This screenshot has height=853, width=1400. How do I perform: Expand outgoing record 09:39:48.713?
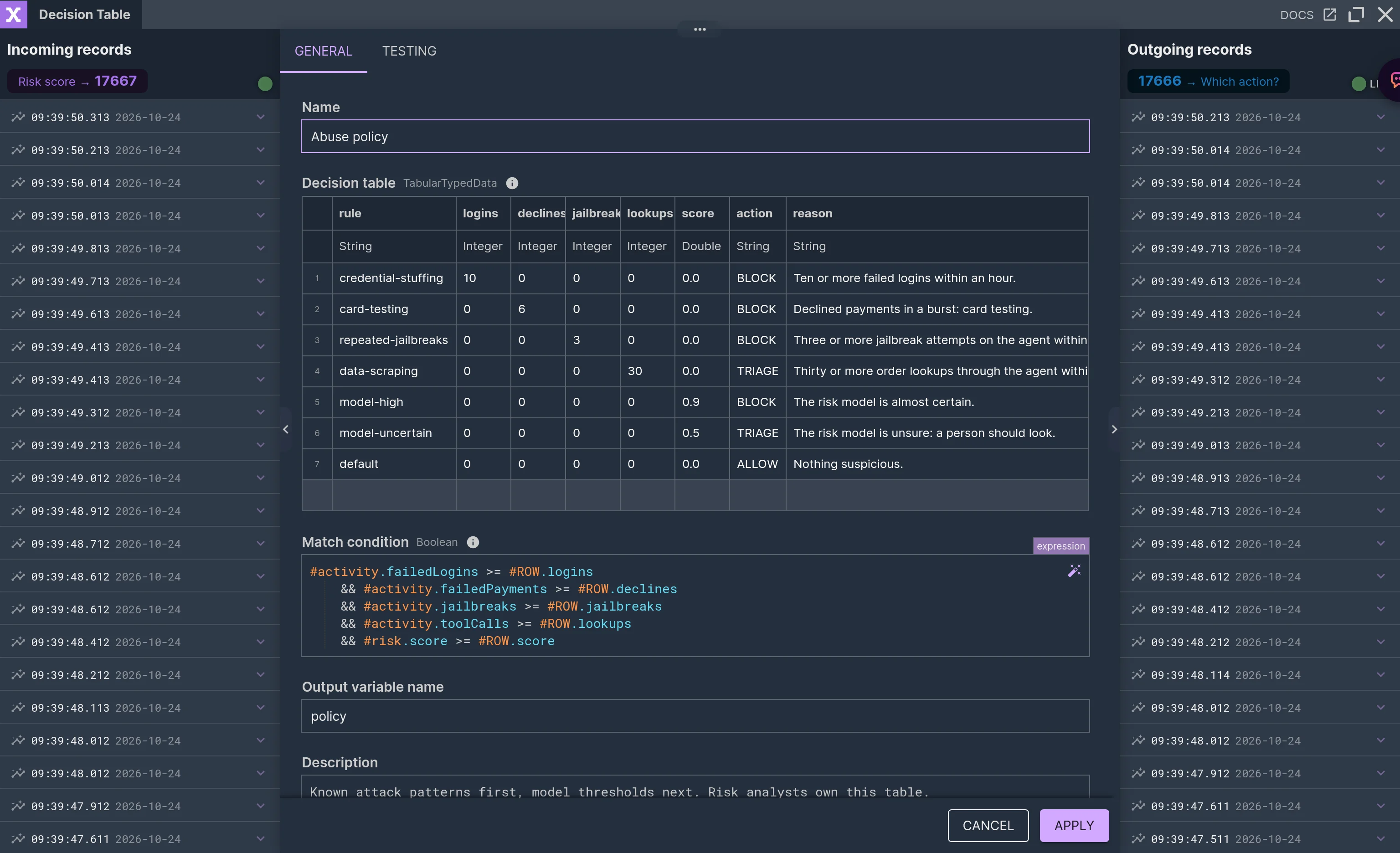[x=1381, y=510]
